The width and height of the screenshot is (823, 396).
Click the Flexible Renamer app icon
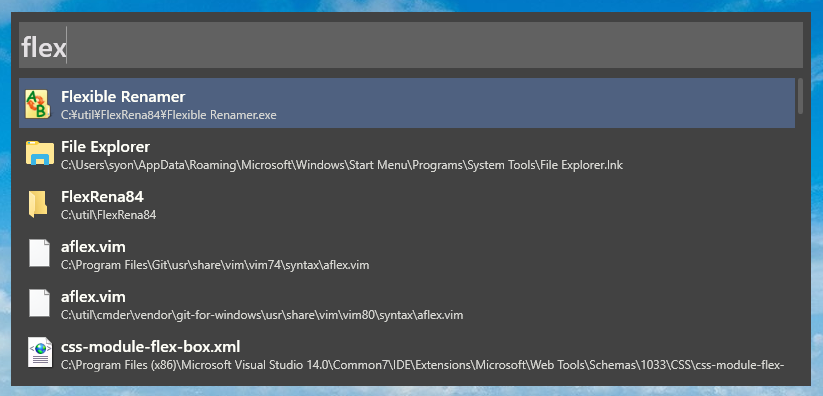(38, 103)
